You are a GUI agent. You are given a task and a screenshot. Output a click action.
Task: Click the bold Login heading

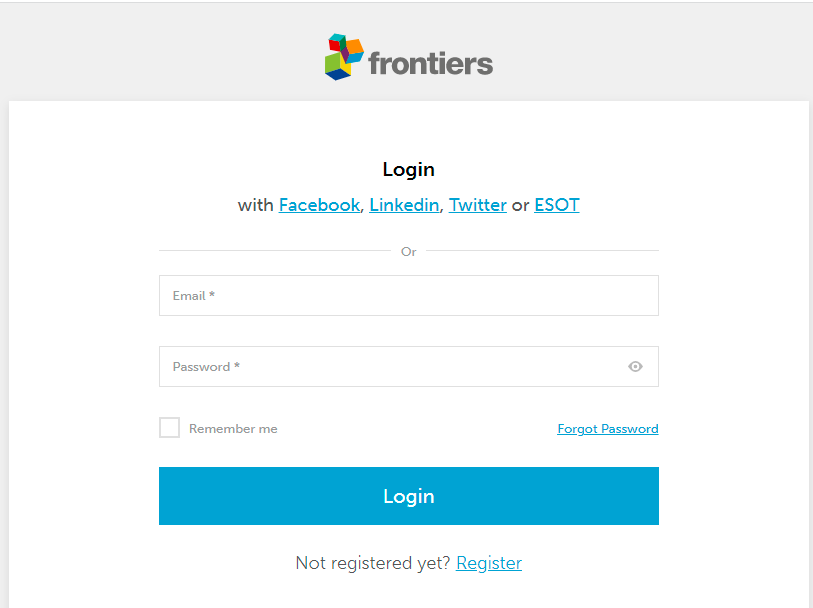(x=408, y=170)
